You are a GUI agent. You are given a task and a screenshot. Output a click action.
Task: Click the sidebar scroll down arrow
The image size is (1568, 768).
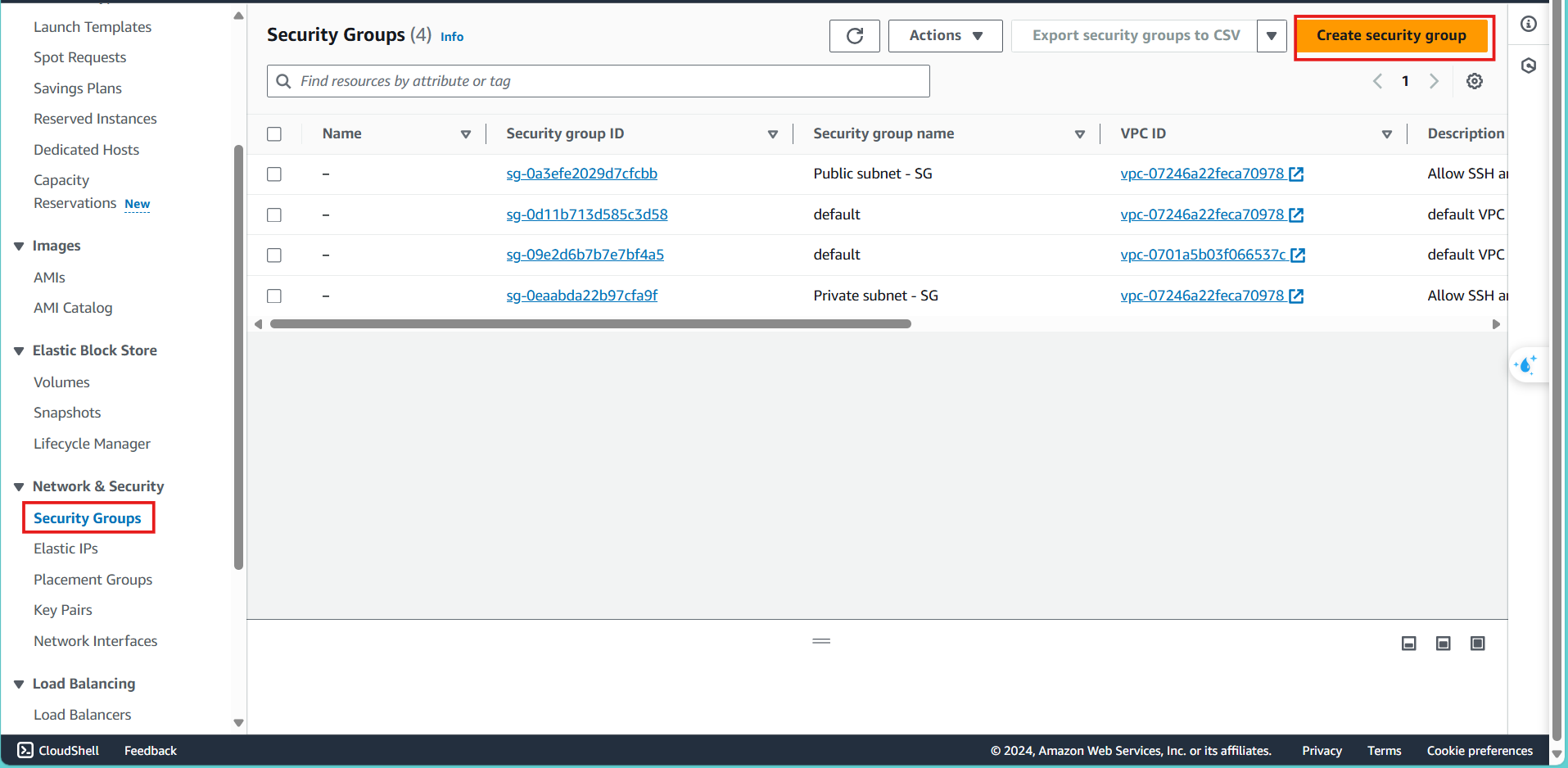click(238, 723)
